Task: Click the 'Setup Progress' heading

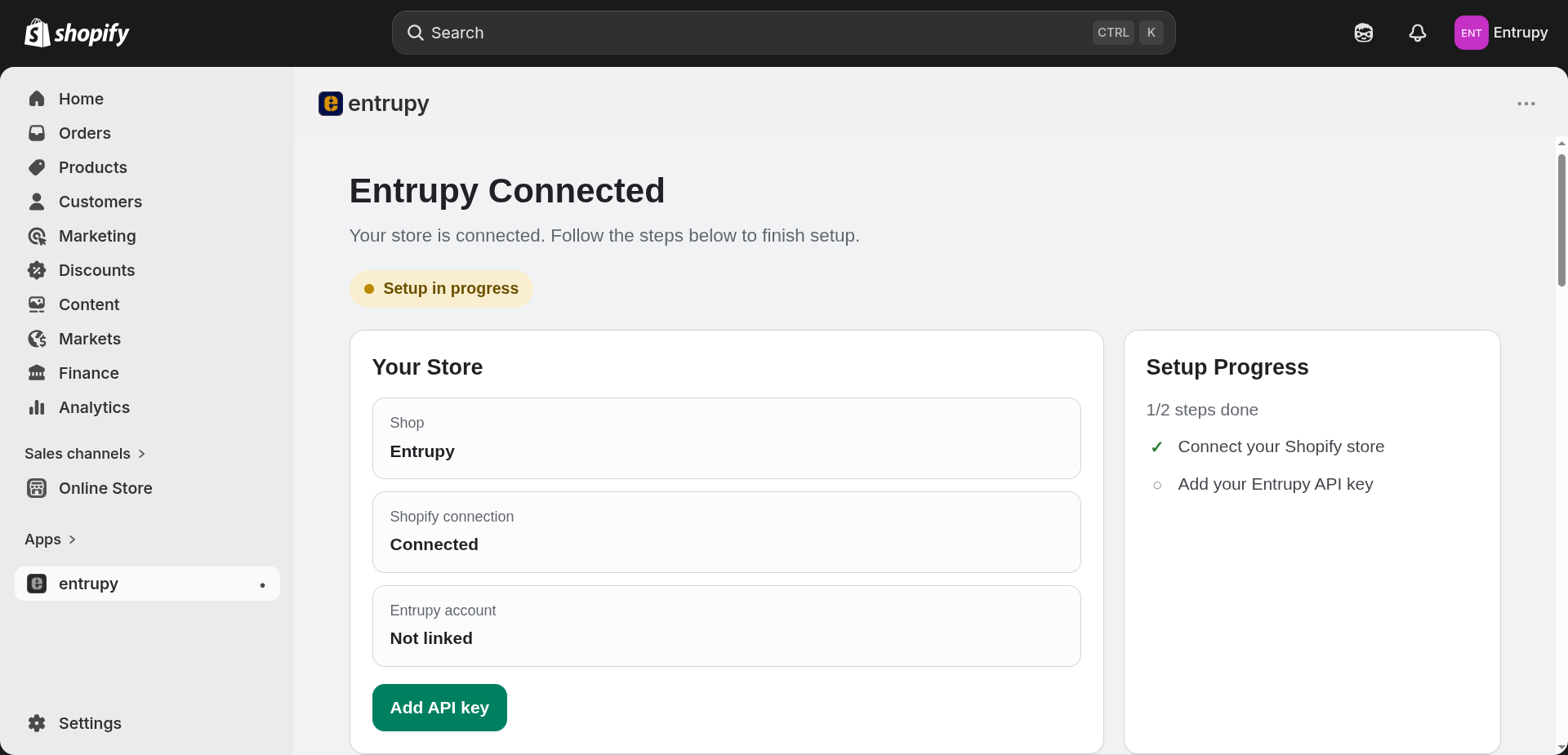Action: click(1227, 367)
